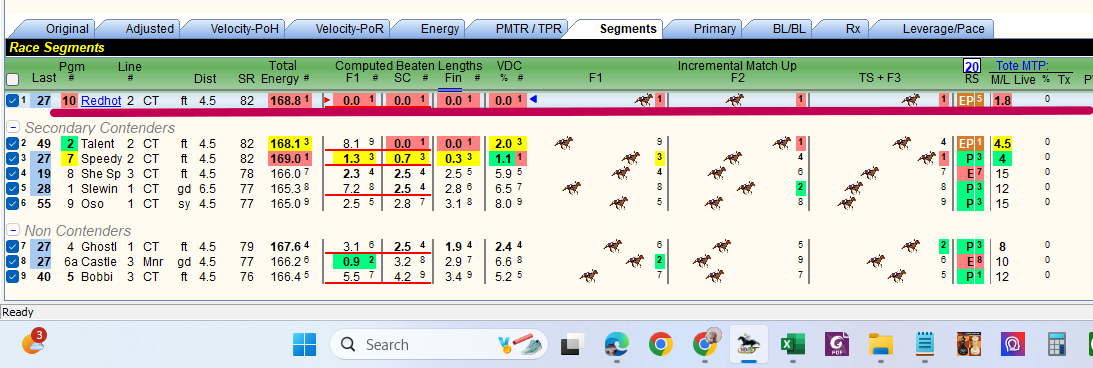Click the Ghostl row TS + F3 horse icon
The width and height of the screenshot is (1093, 368).
click(910, 246)
